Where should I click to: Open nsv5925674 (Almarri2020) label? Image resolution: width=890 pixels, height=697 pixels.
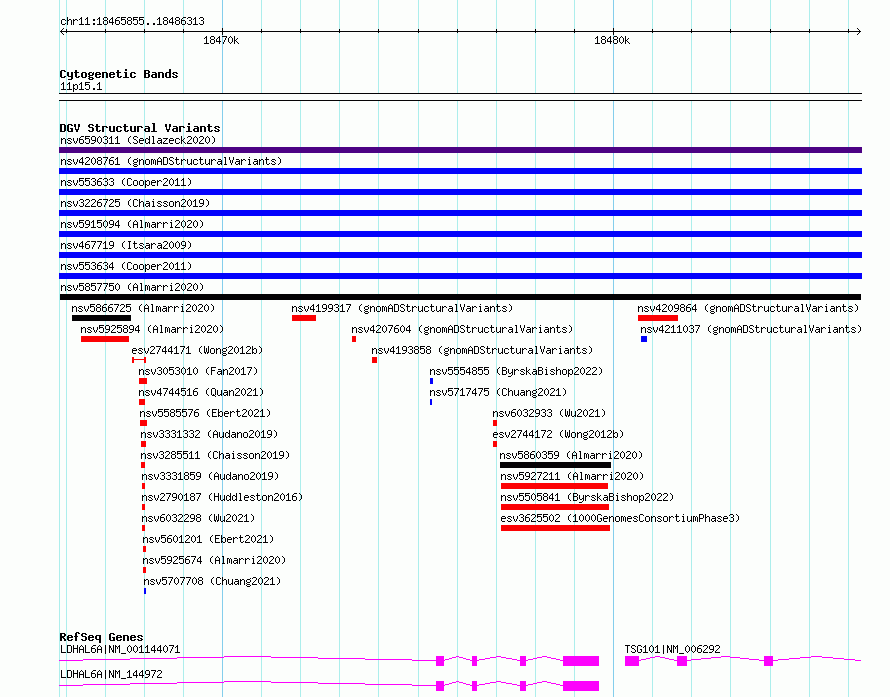click(214, 560)
